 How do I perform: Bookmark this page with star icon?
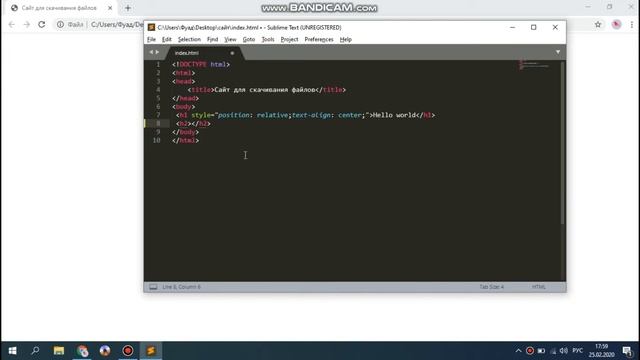(598, 25)
